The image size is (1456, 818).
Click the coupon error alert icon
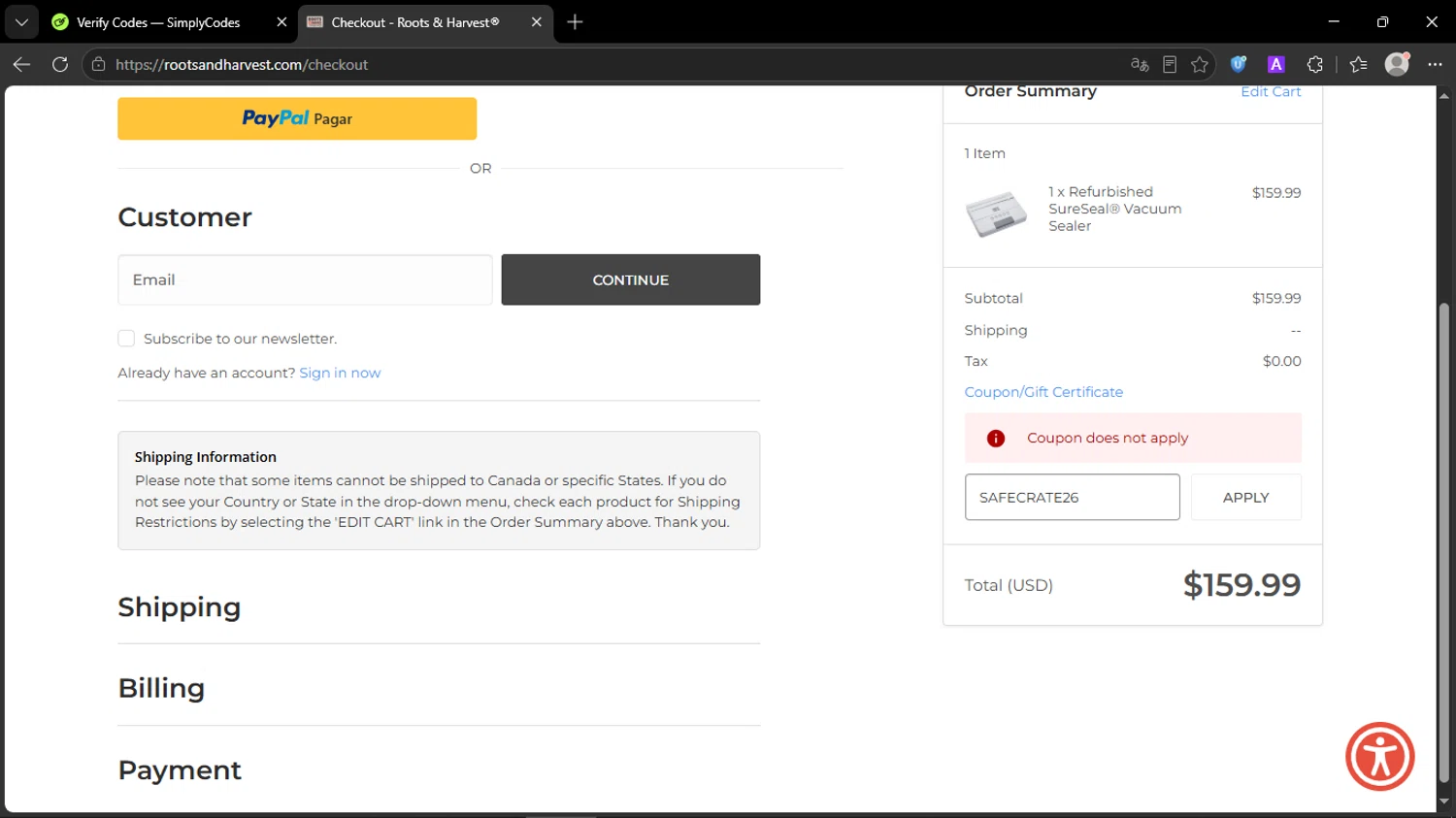coord(996,439)
